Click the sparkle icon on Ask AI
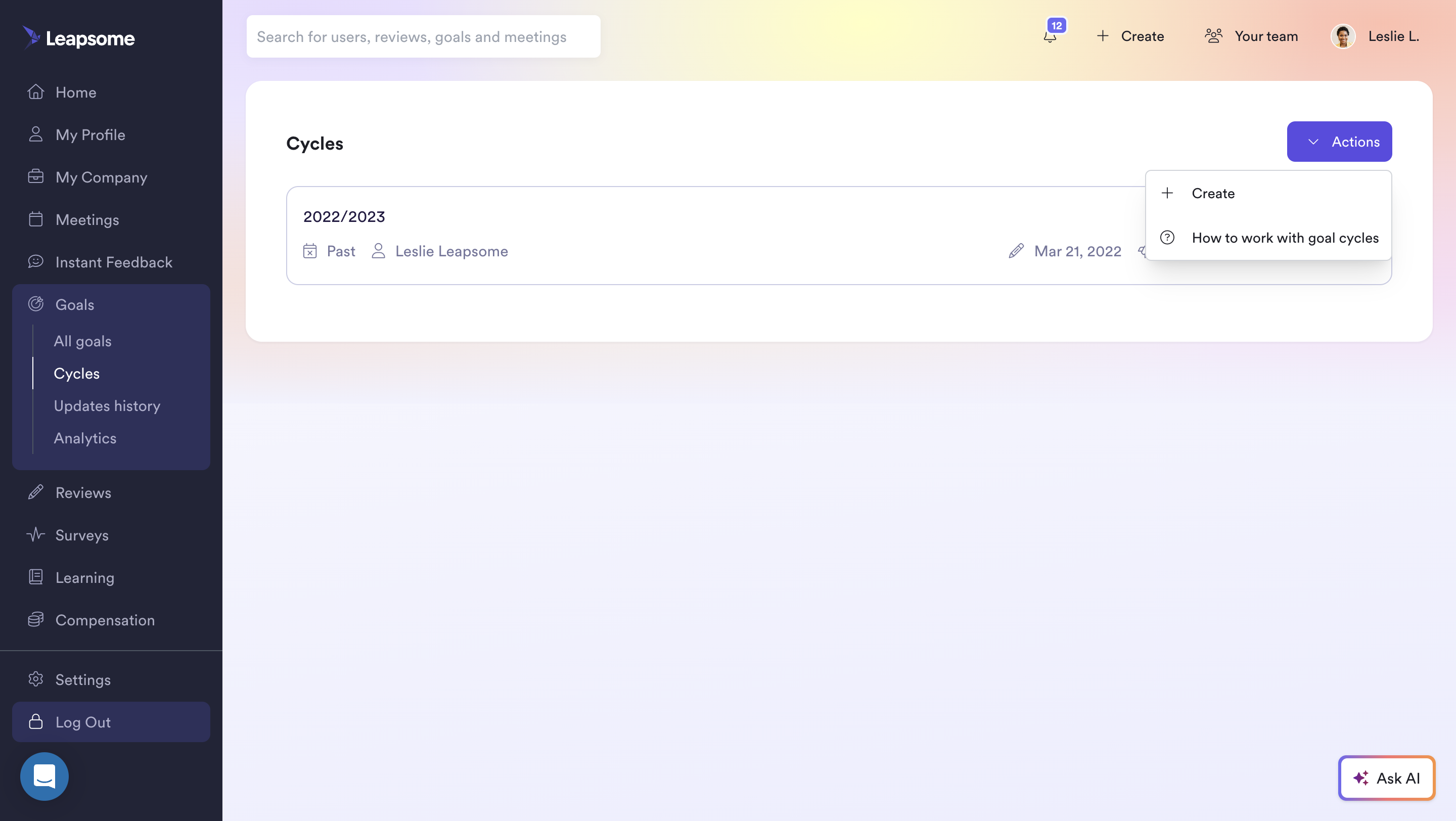The width and height of the screenshot is (1456, 821). tap(1360, 778)
